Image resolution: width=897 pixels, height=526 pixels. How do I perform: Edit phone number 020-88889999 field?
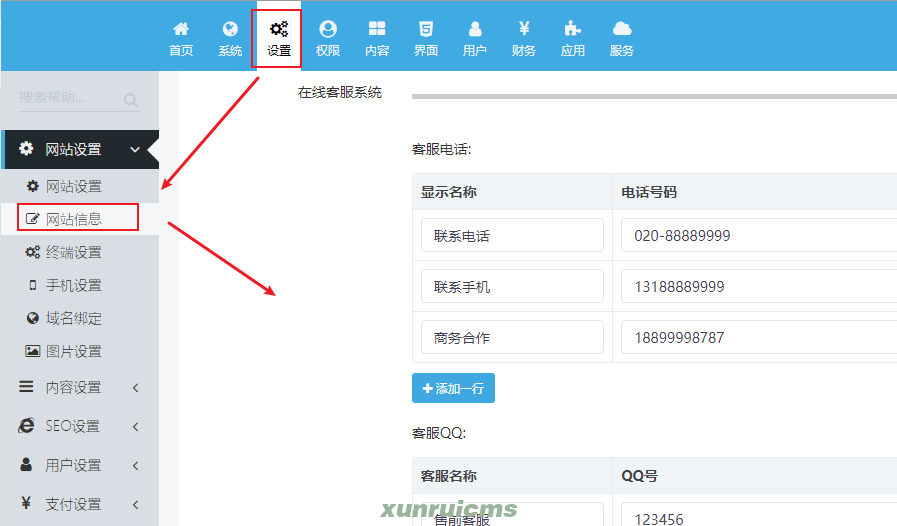click(x=759, y=235)
